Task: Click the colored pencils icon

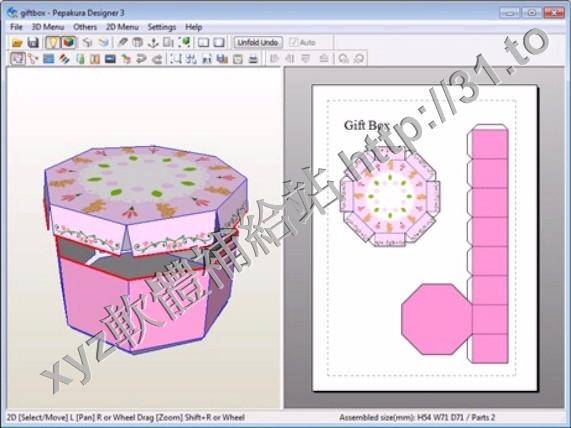Action: point(64,58)
